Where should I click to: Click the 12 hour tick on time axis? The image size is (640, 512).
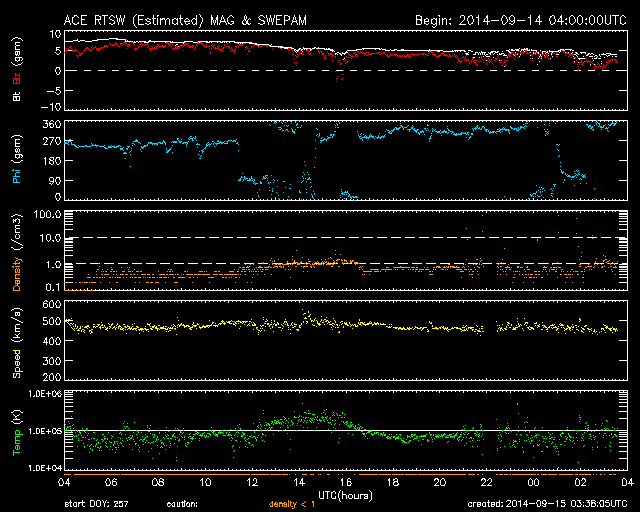coord(251,482)
